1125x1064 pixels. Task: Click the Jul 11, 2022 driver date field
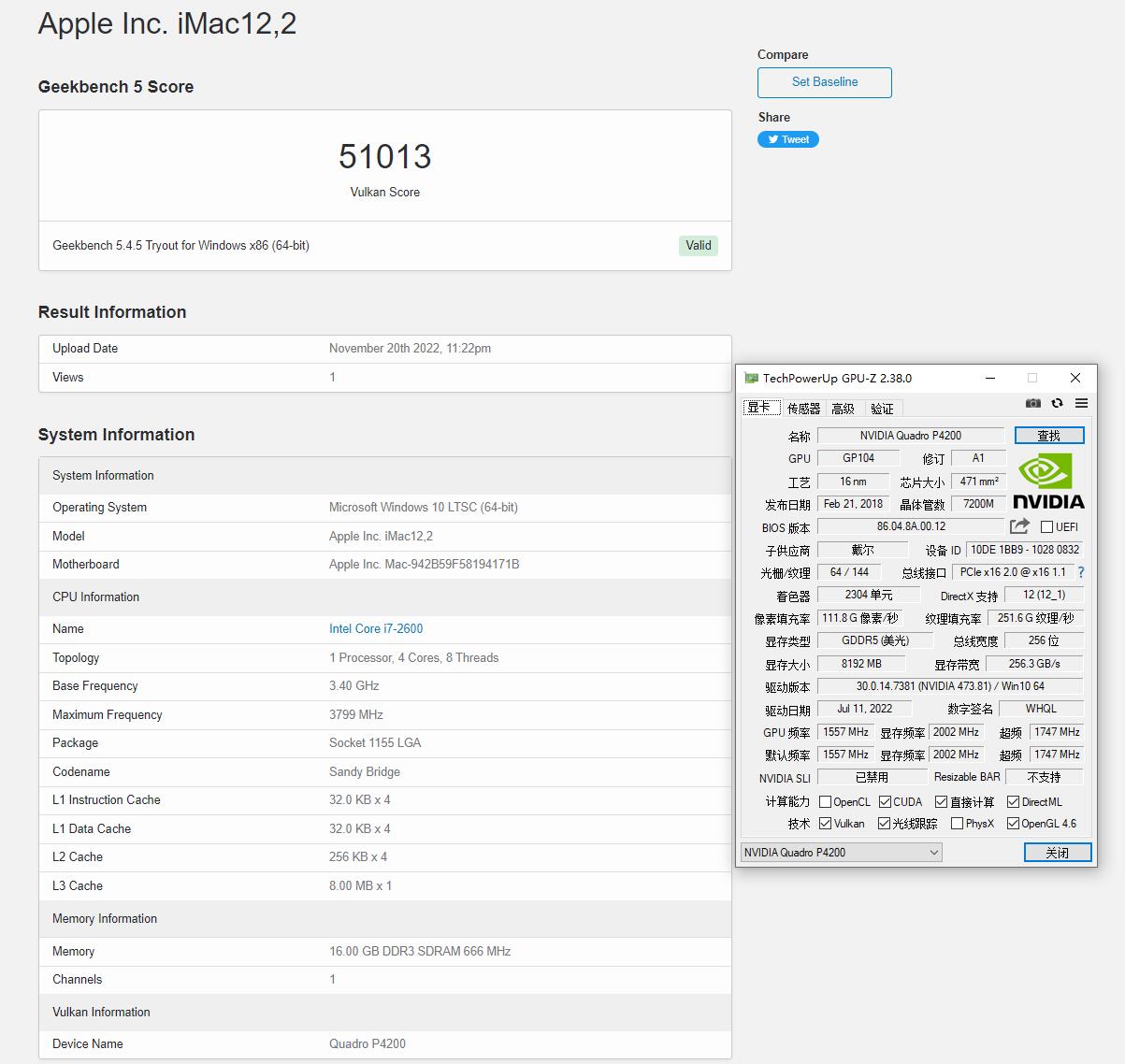[865, 709]
